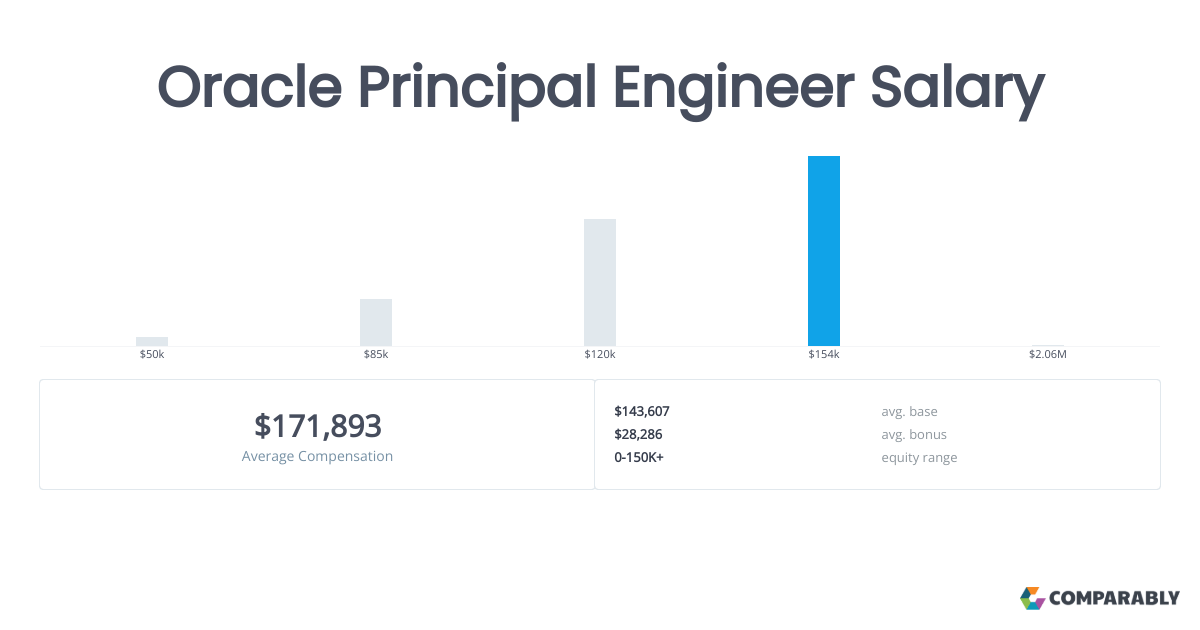
Task: Click the $2.06M axis label
Action: click(1048, 355)
